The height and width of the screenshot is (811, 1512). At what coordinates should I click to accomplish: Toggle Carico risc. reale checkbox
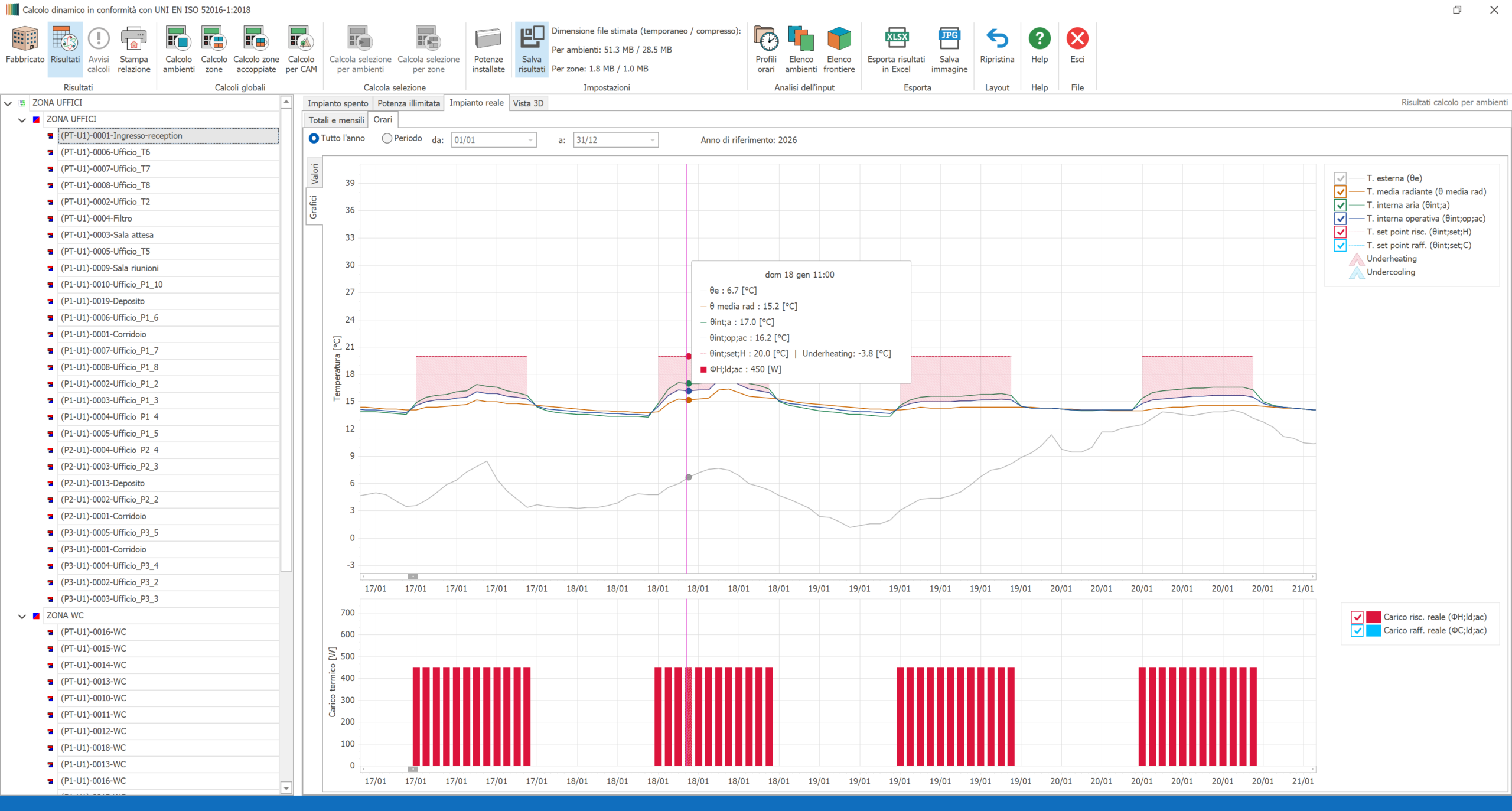pyautogui.click(x=1357, y=617)
